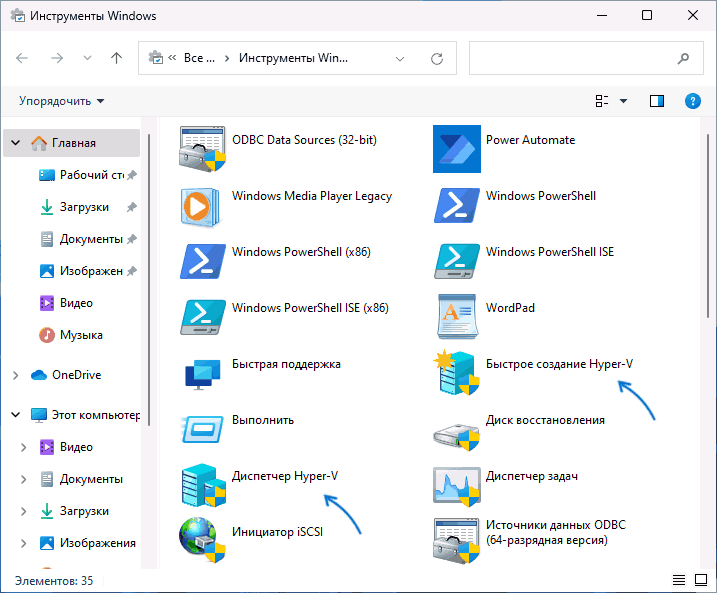Select the Быстрая поддержка icon
This screenshot has height=593, width=717.
203,375
